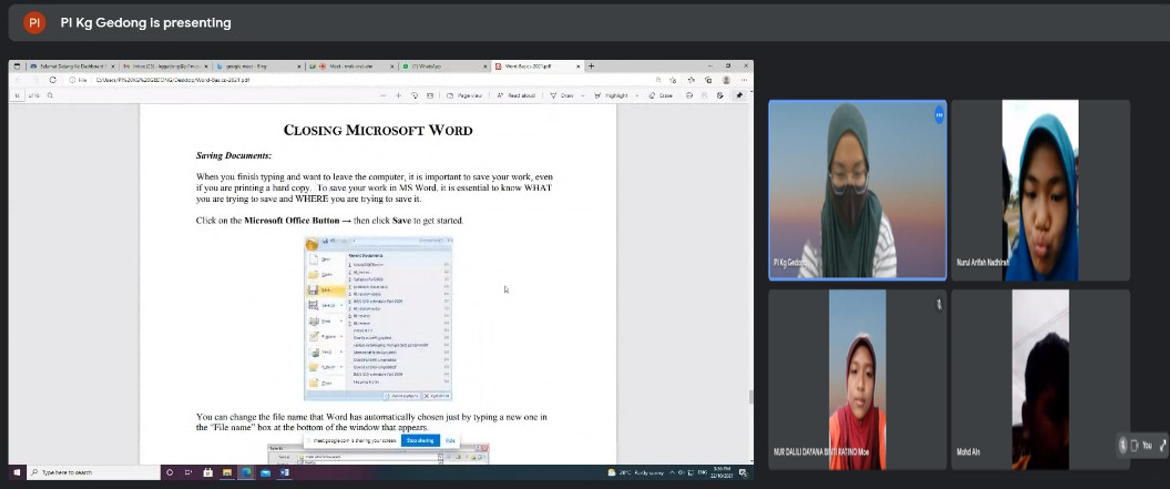
Task: Refresh the page in the browser
Action: [52, 80]
